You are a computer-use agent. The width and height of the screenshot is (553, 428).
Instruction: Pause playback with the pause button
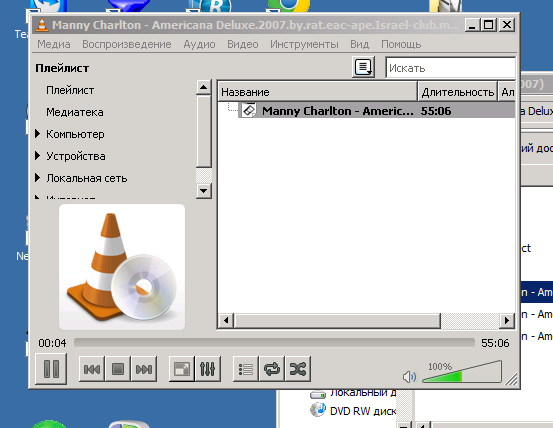[x=51, y=369]
